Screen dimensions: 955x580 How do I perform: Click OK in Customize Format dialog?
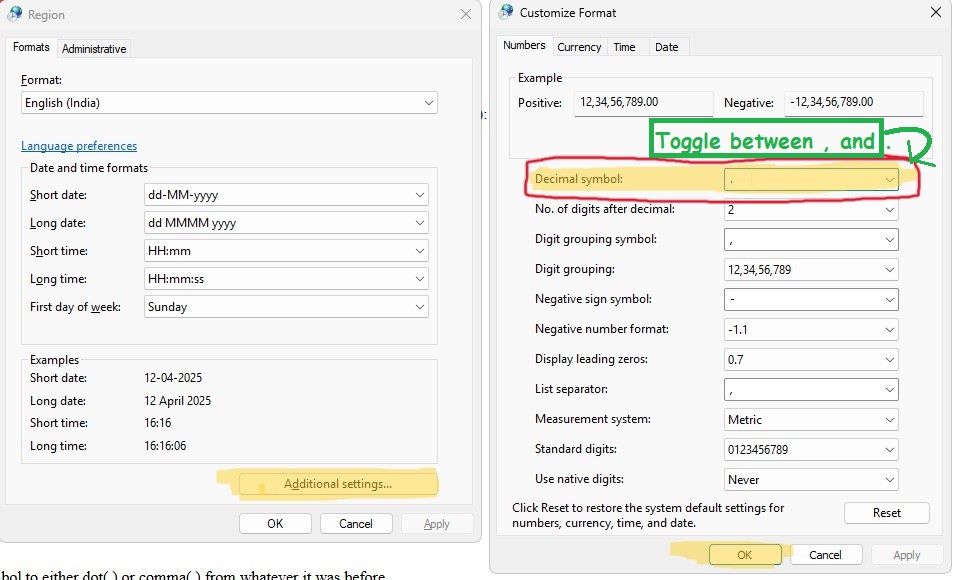[x=745, y=555]
